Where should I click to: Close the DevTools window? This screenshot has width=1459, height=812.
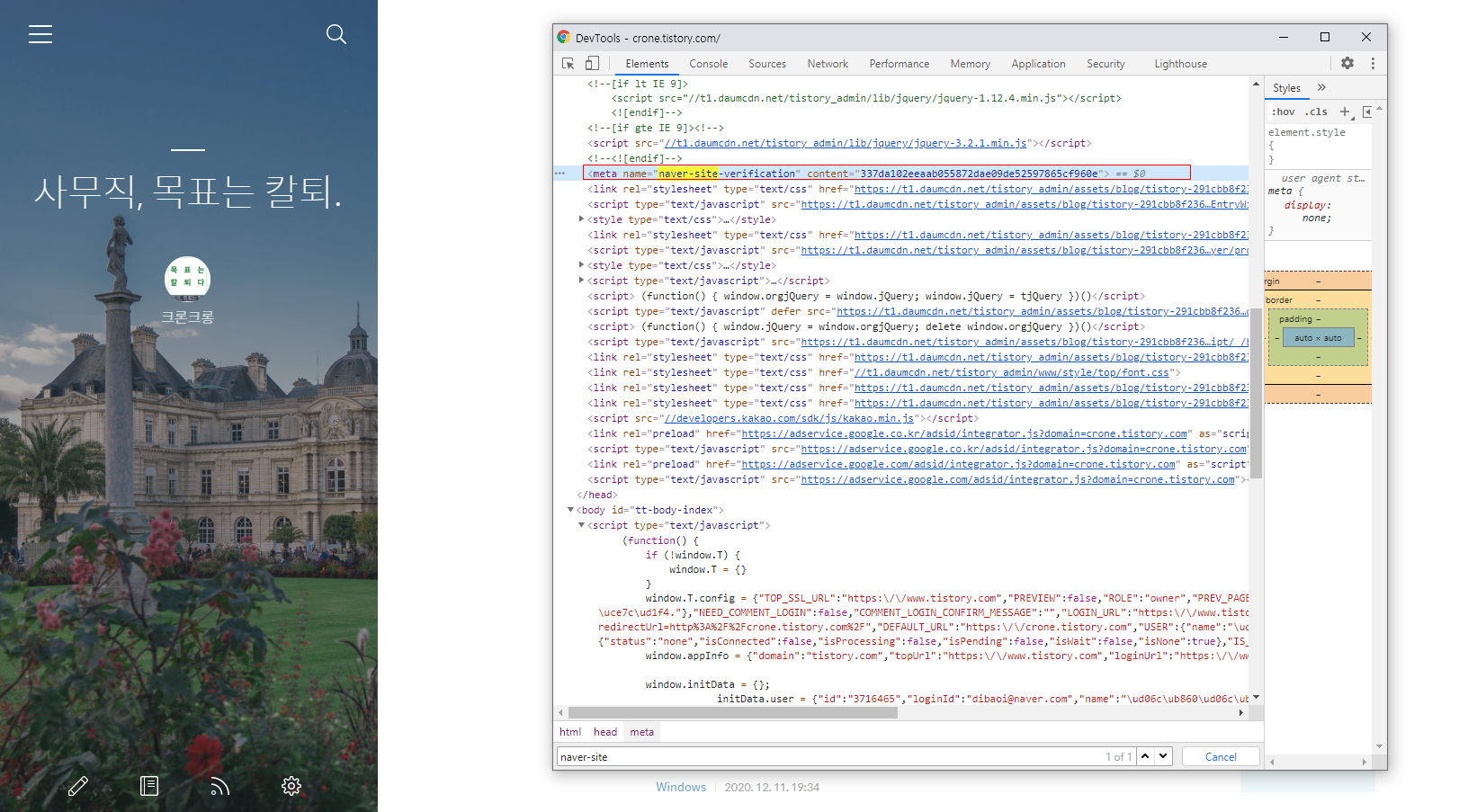point(1366,37)
